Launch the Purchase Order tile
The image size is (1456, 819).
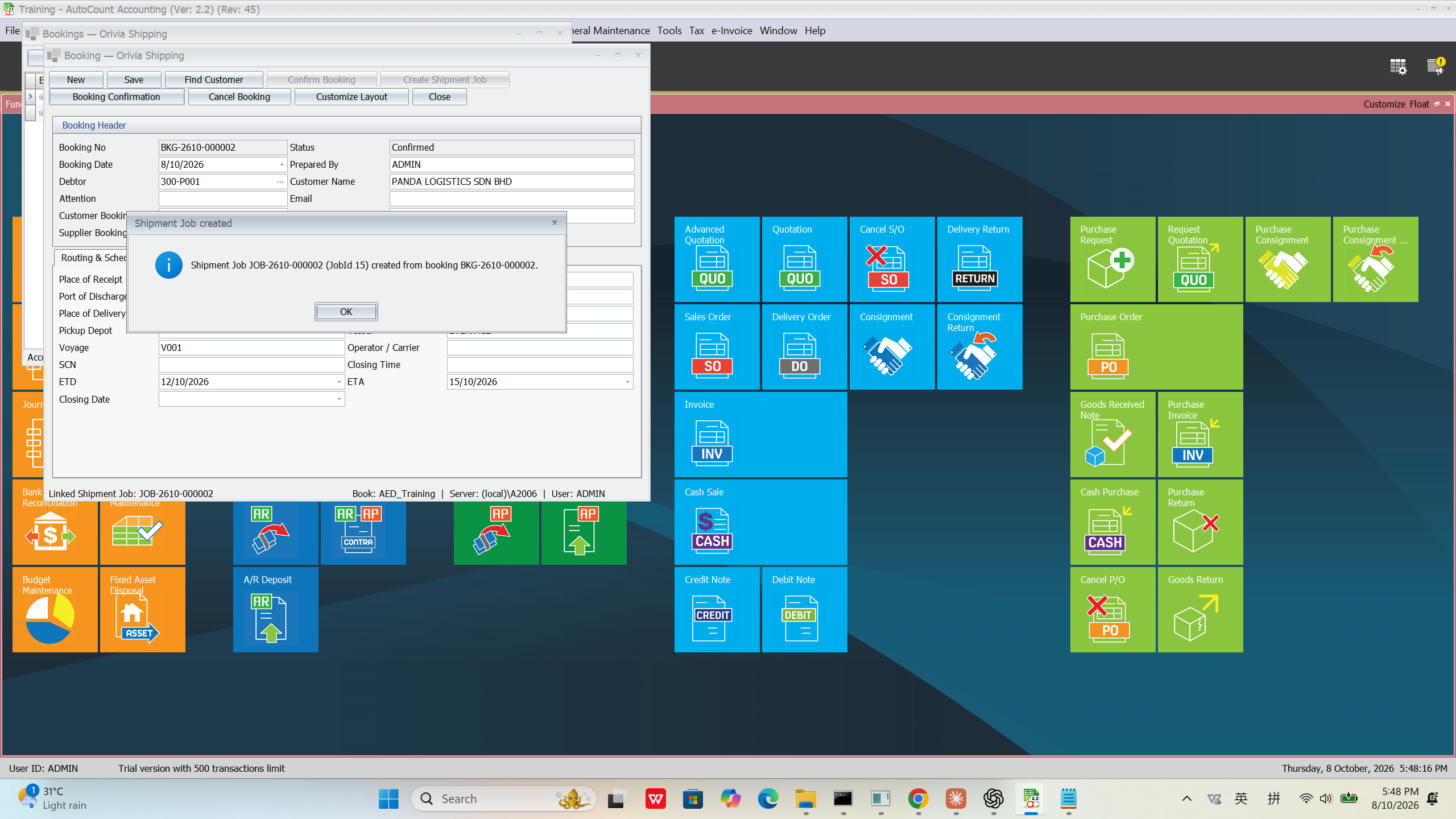click(1157, 347)
